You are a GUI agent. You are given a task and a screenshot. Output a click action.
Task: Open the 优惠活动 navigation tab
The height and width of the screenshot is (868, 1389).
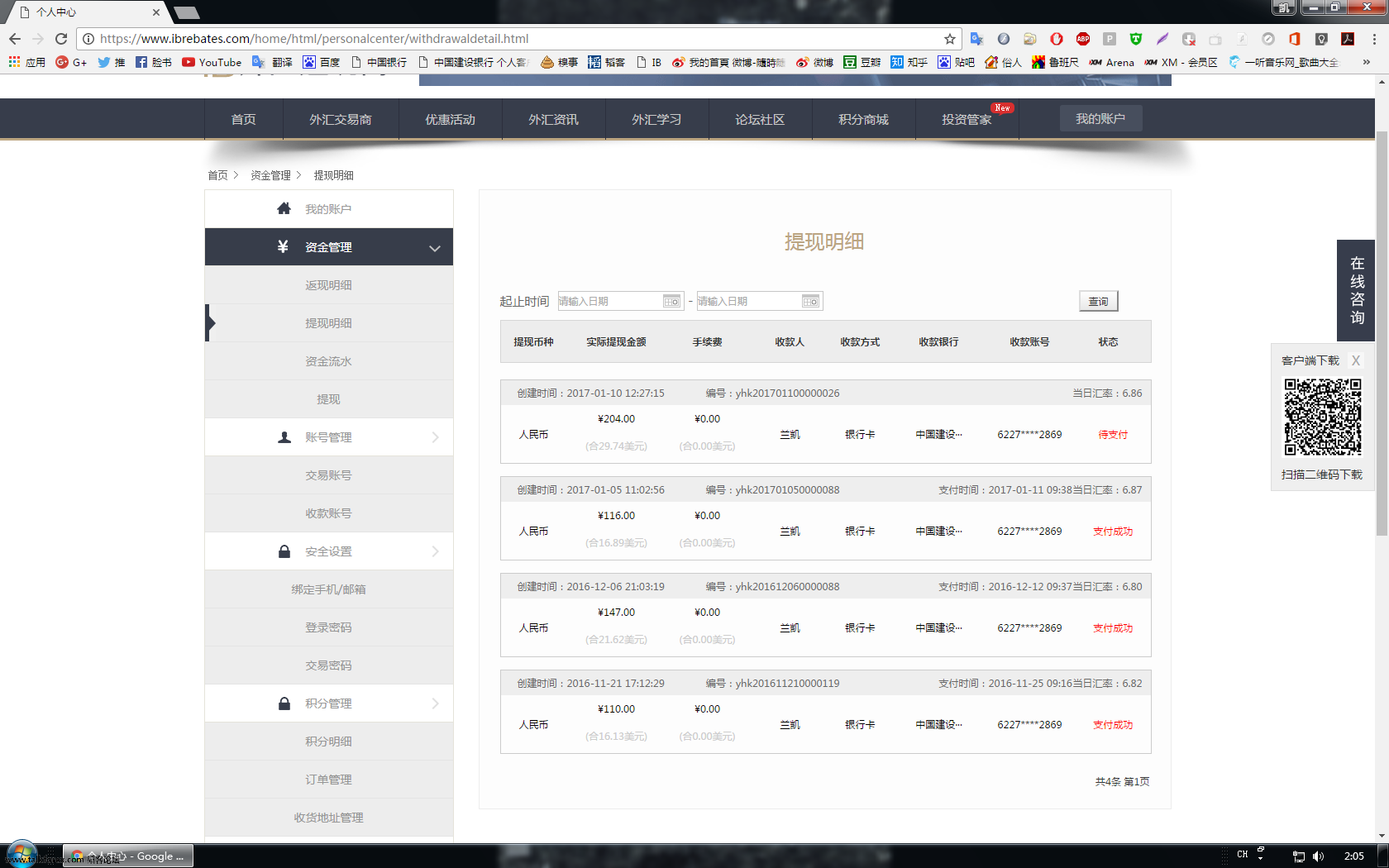pyautogui.click(x=451, y=119)
